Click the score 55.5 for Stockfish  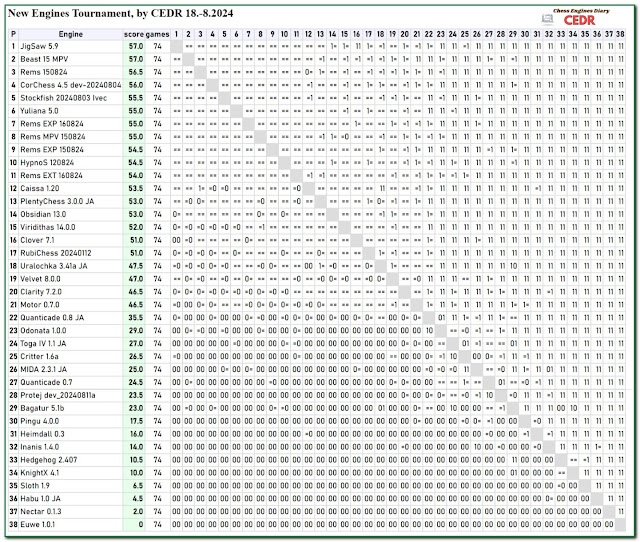136,98
